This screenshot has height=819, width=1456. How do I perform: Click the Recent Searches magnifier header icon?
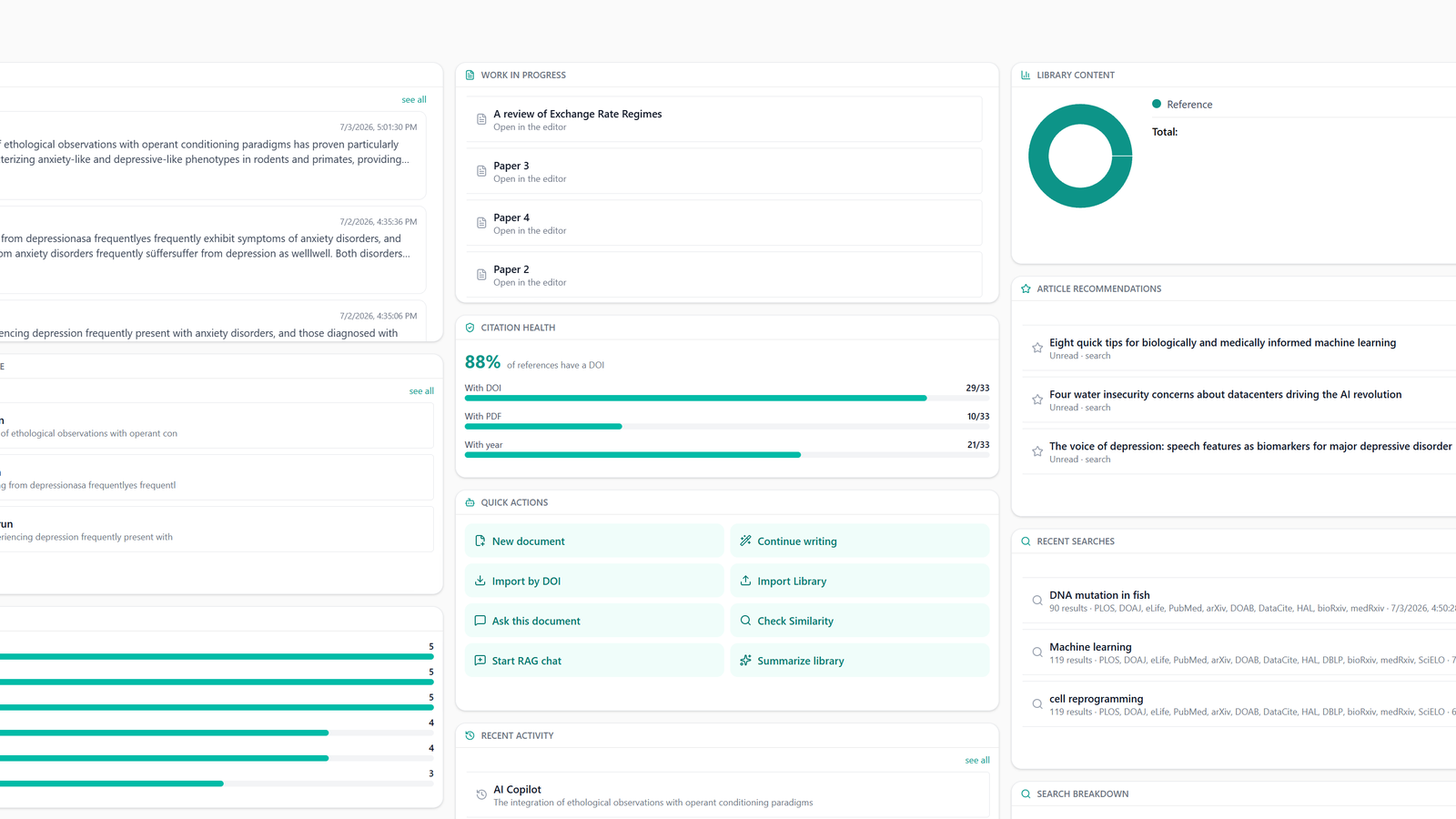click(x=1026, y=541)
